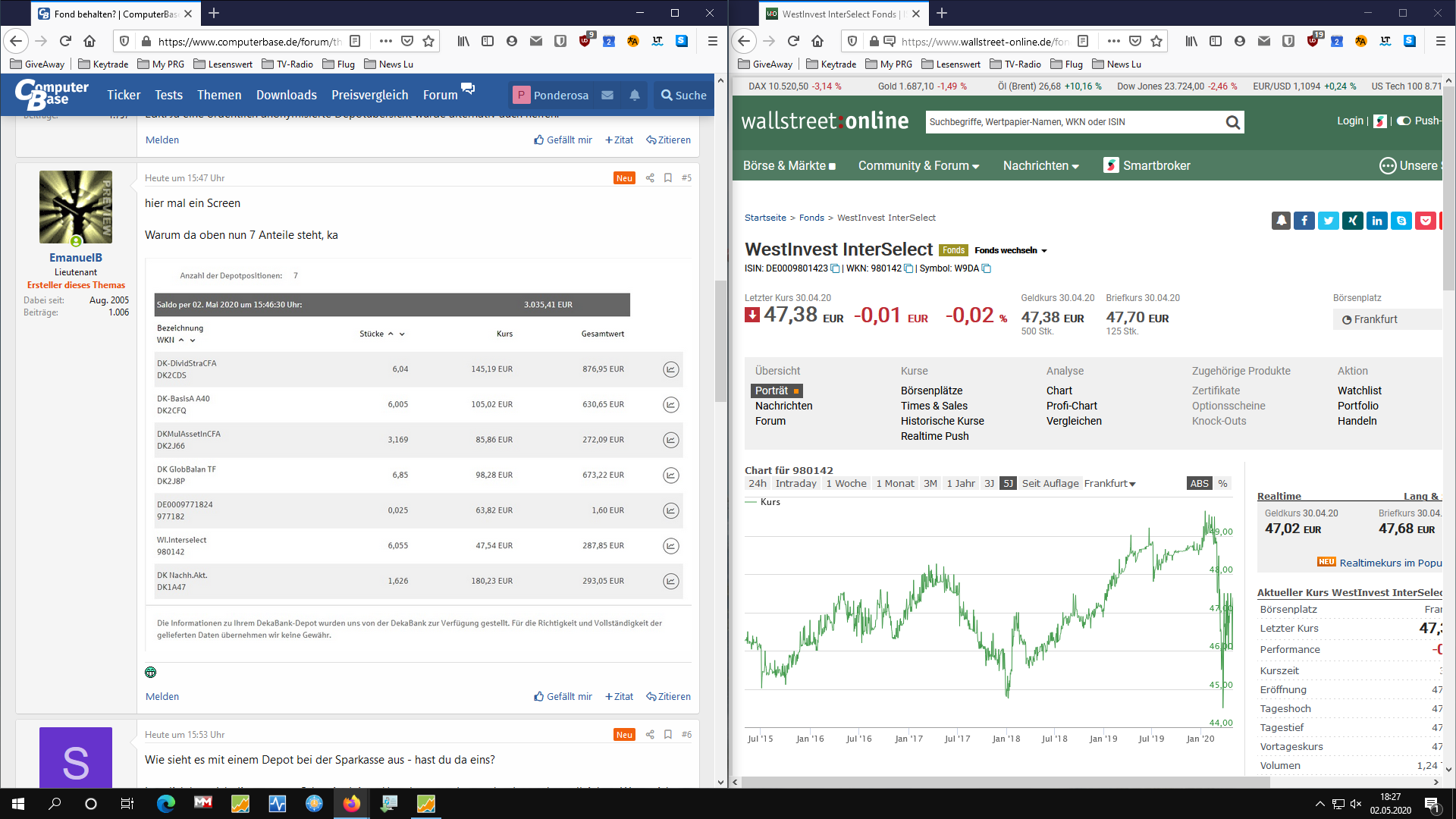Select the 1 Jahr chart range

tap(960, 484)
